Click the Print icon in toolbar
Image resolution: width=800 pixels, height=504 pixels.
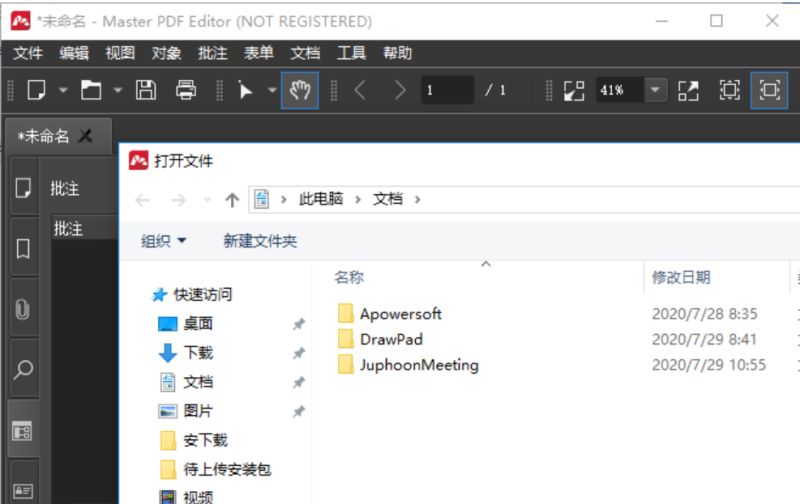186,90
